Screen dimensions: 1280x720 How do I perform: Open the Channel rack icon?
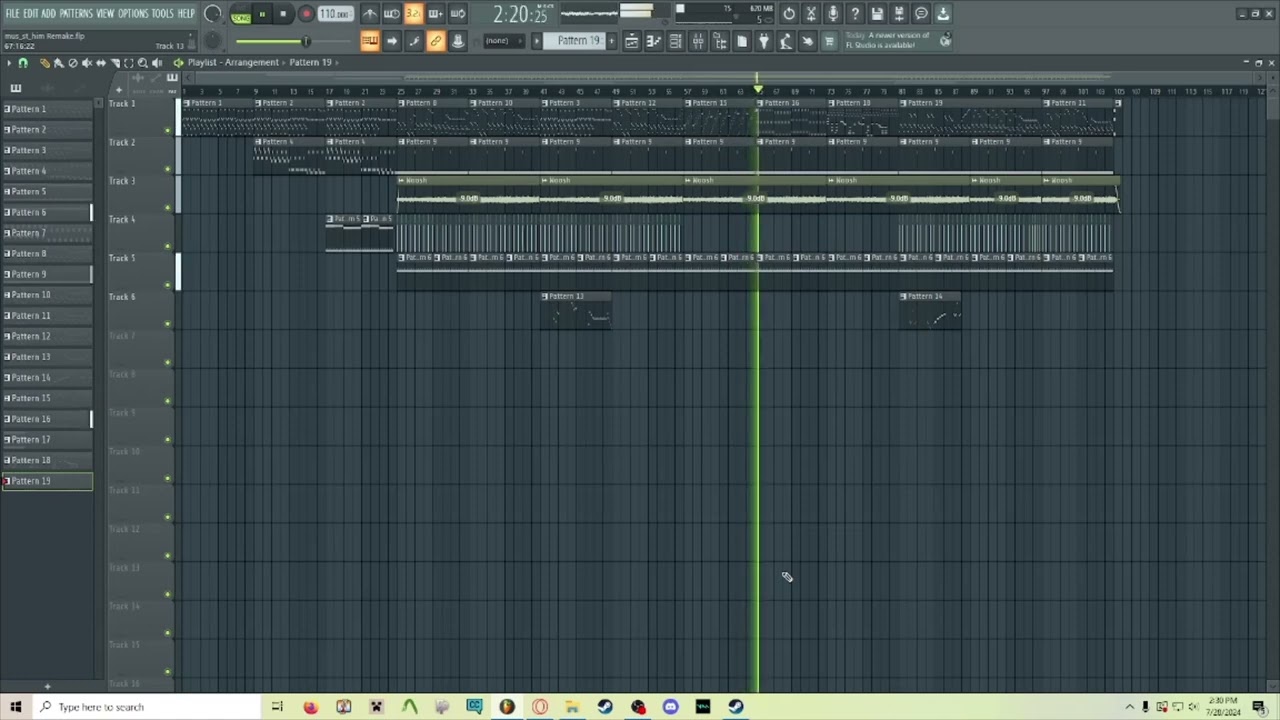click(x=676, y=41)
